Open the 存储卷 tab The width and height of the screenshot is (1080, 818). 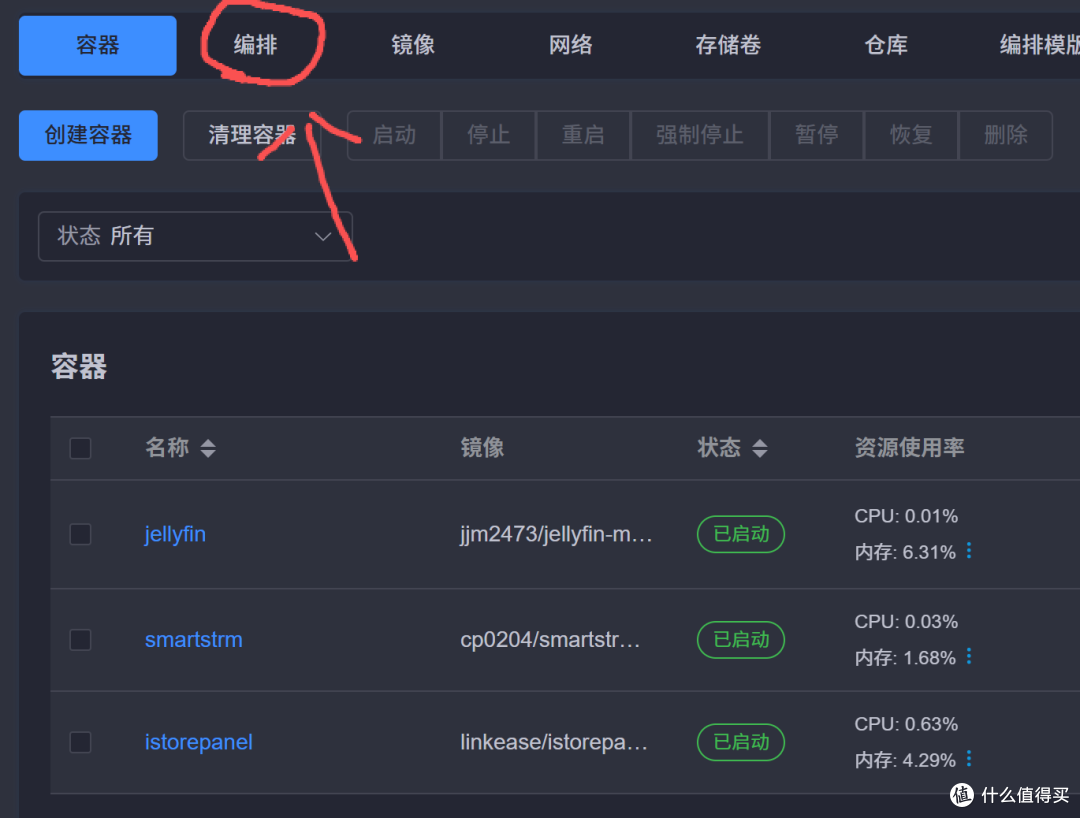728,45
